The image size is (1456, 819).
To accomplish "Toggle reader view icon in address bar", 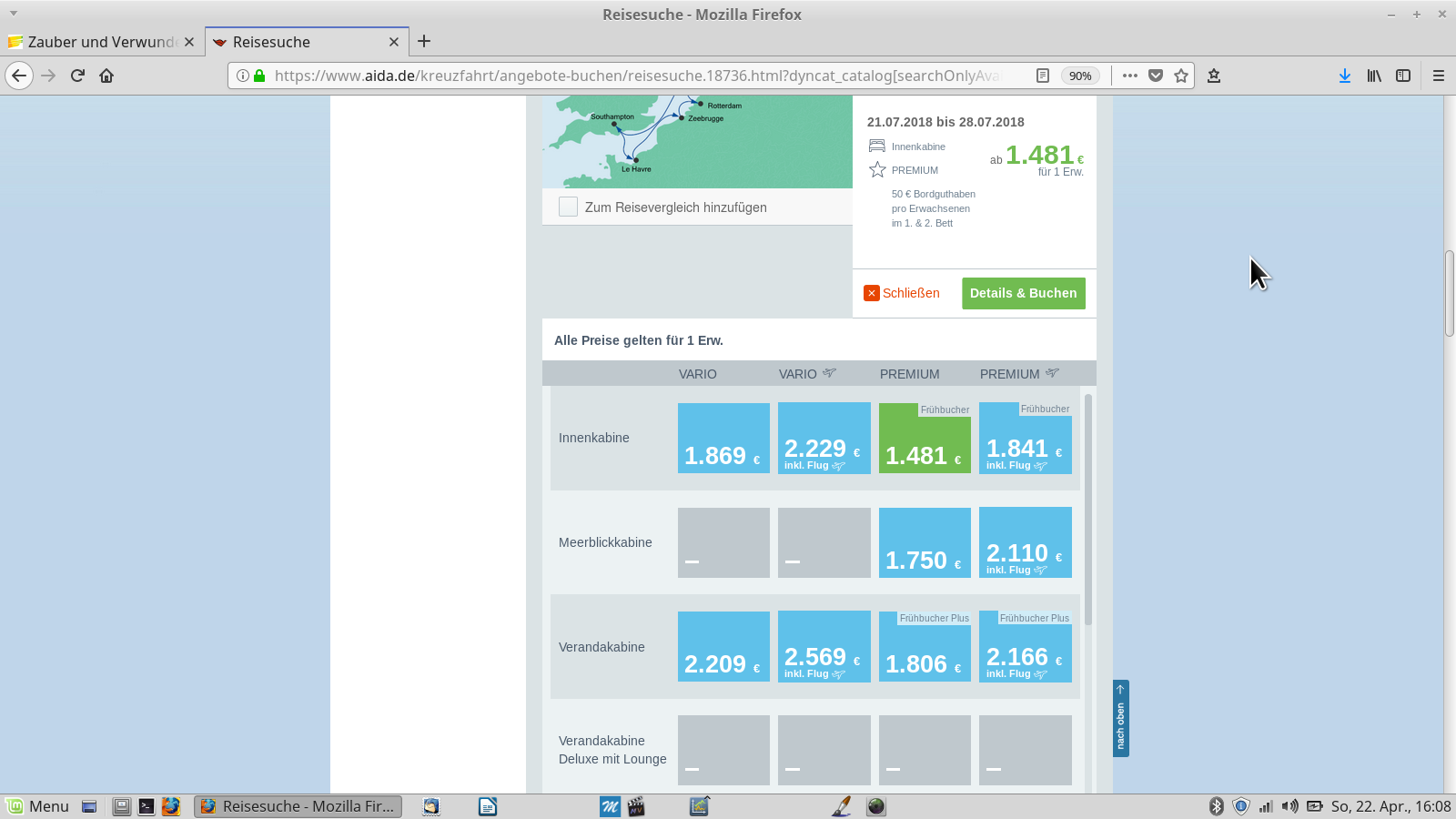I will (1043, 76).
